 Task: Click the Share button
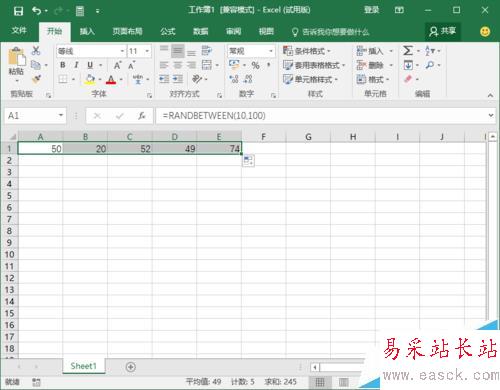coord(443,31)
